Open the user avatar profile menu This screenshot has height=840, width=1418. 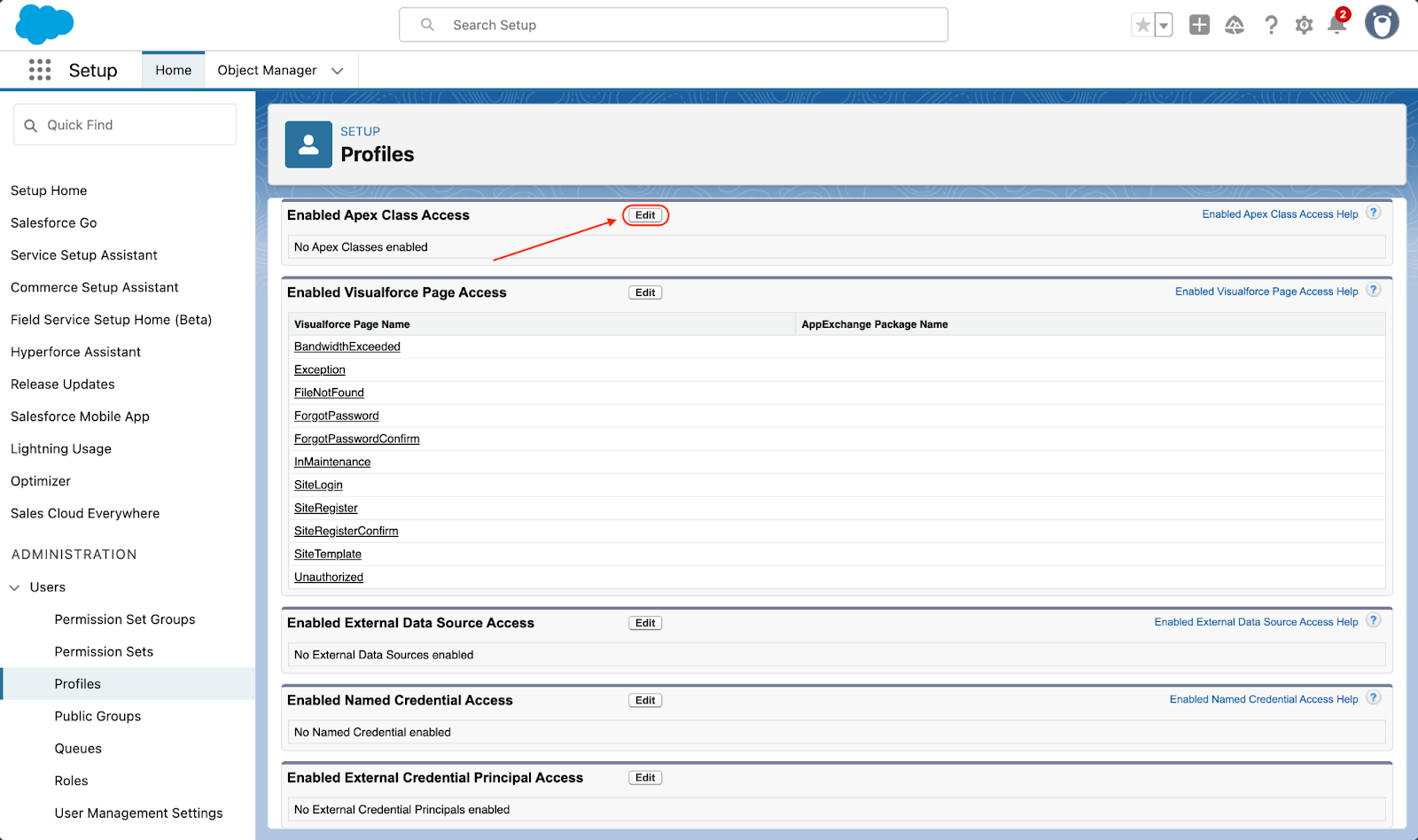1381,23
